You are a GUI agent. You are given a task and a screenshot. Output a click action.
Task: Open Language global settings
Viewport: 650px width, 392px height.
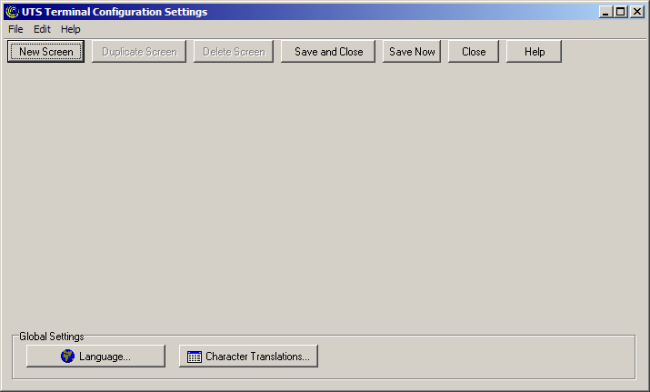pyautogui.click(x=96, y=356)
